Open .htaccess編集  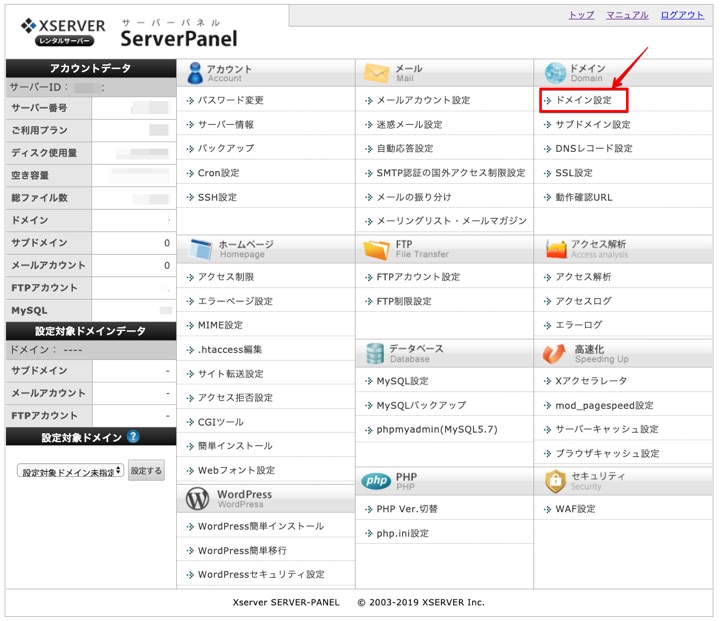230,350
